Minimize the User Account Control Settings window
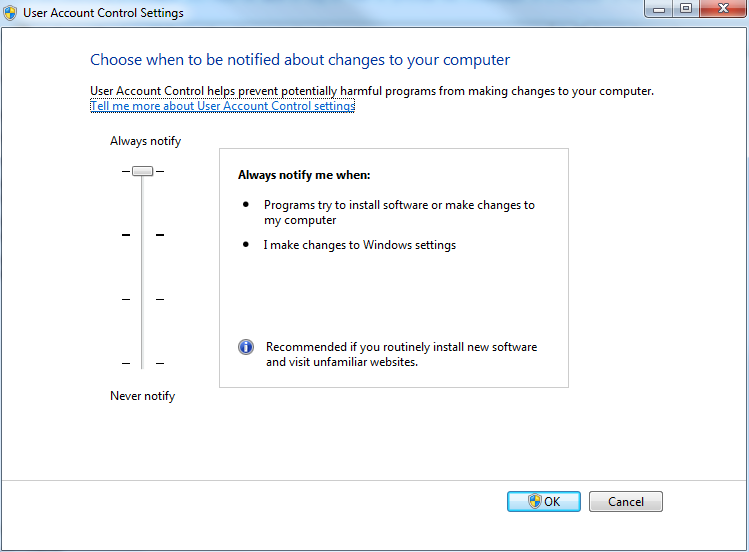 [x=659, y=9]
